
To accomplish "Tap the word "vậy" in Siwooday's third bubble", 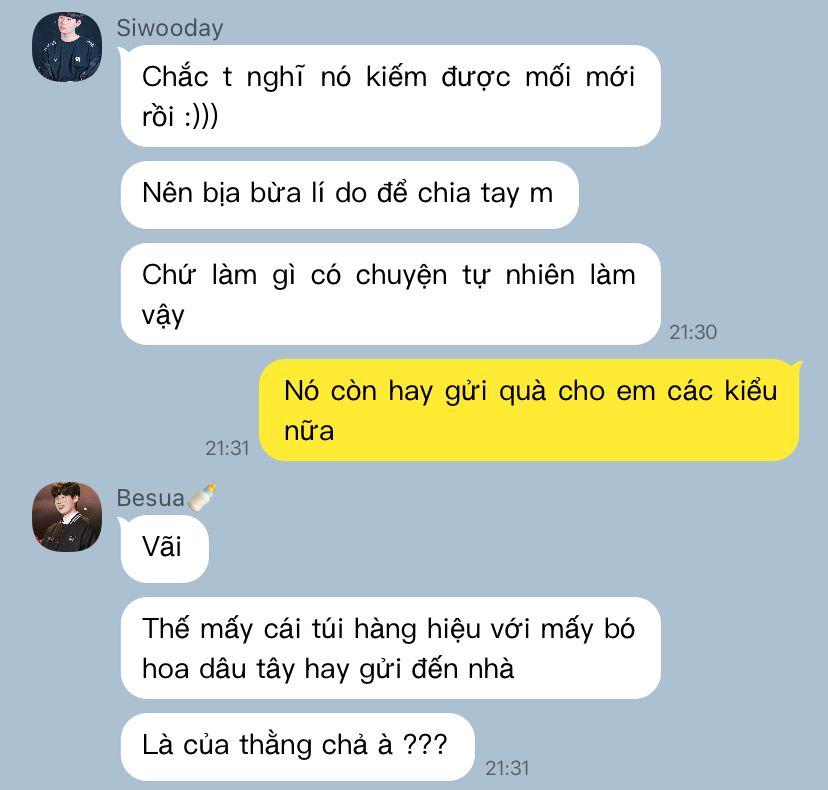I will [x=163, y=315].
